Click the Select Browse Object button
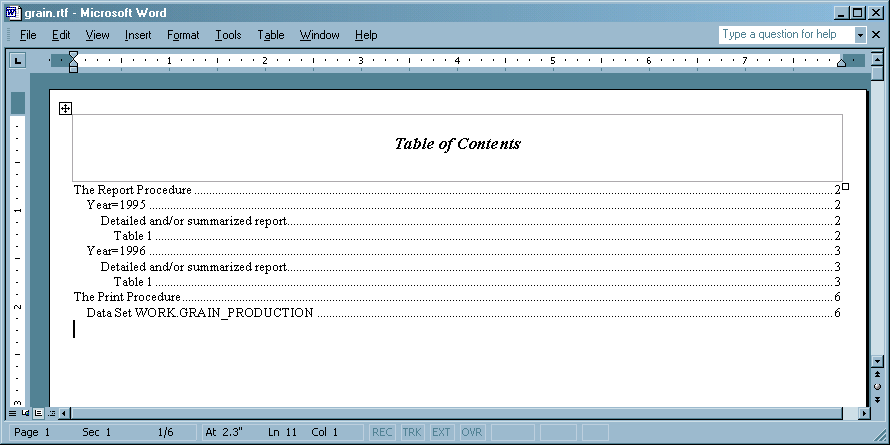Viewport: 890px width, 445px height. 875,385
